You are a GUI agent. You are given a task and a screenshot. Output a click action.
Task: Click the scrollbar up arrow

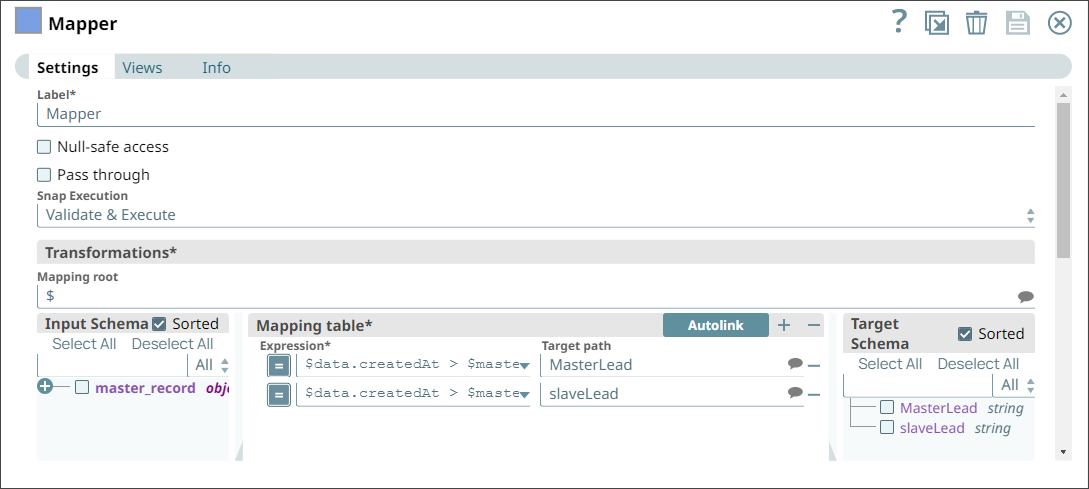(1063, 94)
